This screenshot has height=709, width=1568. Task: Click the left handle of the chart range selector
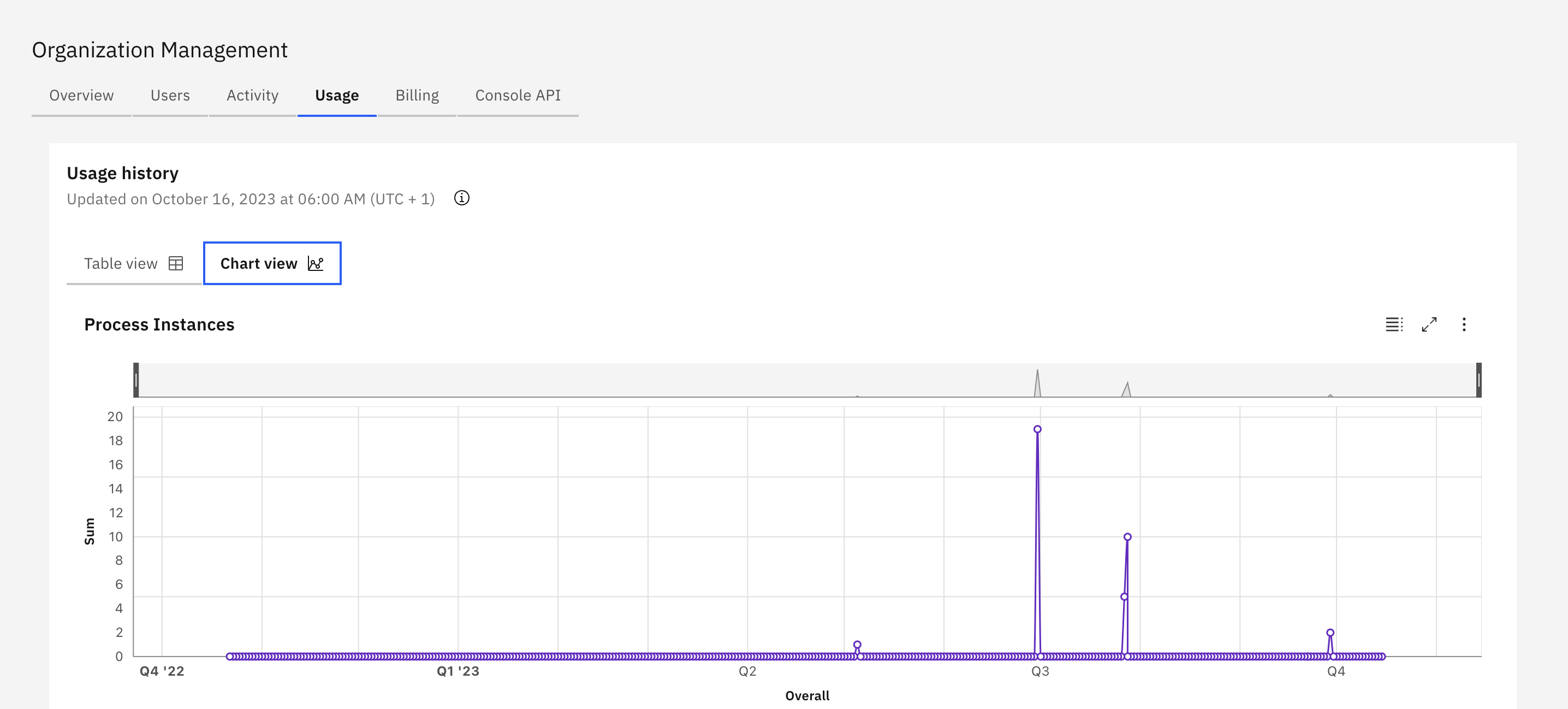pos(136,381)
